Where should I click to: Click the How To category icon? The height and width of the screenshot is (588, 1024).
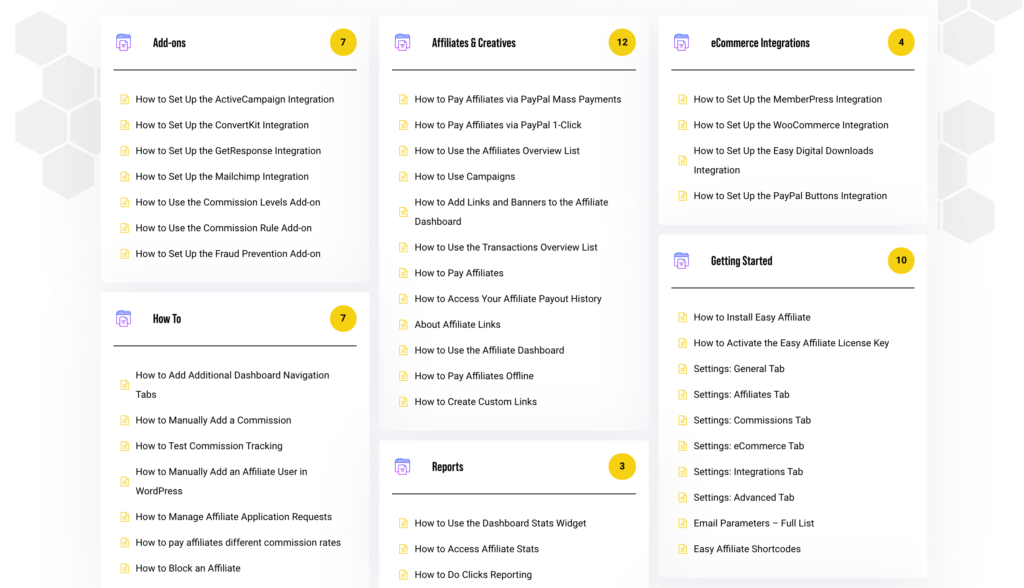click(x=123, y=318)
